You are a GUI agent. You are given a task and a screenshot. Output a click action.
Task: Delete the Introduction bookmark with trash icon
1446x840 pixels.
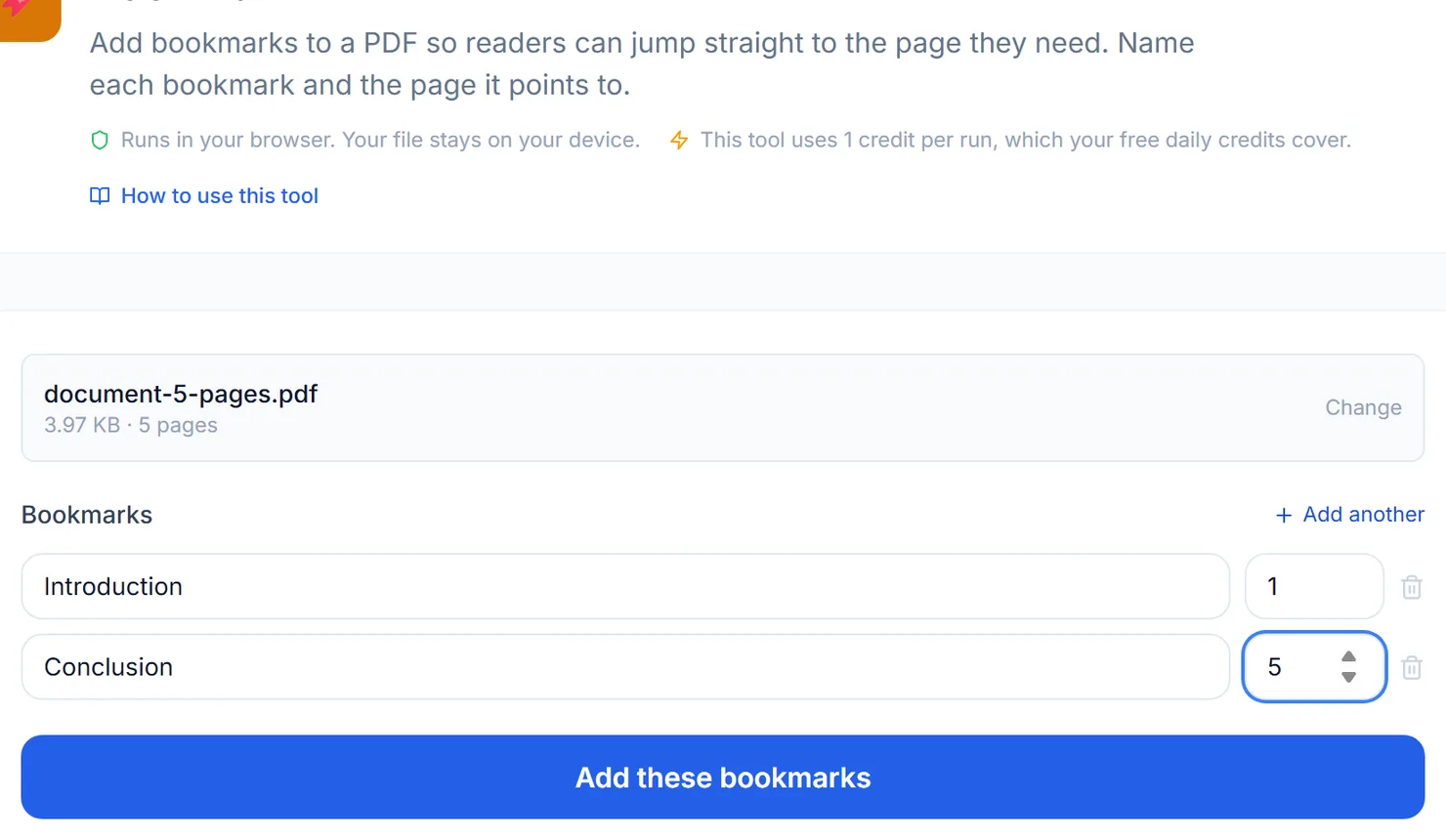point(1412,587)
